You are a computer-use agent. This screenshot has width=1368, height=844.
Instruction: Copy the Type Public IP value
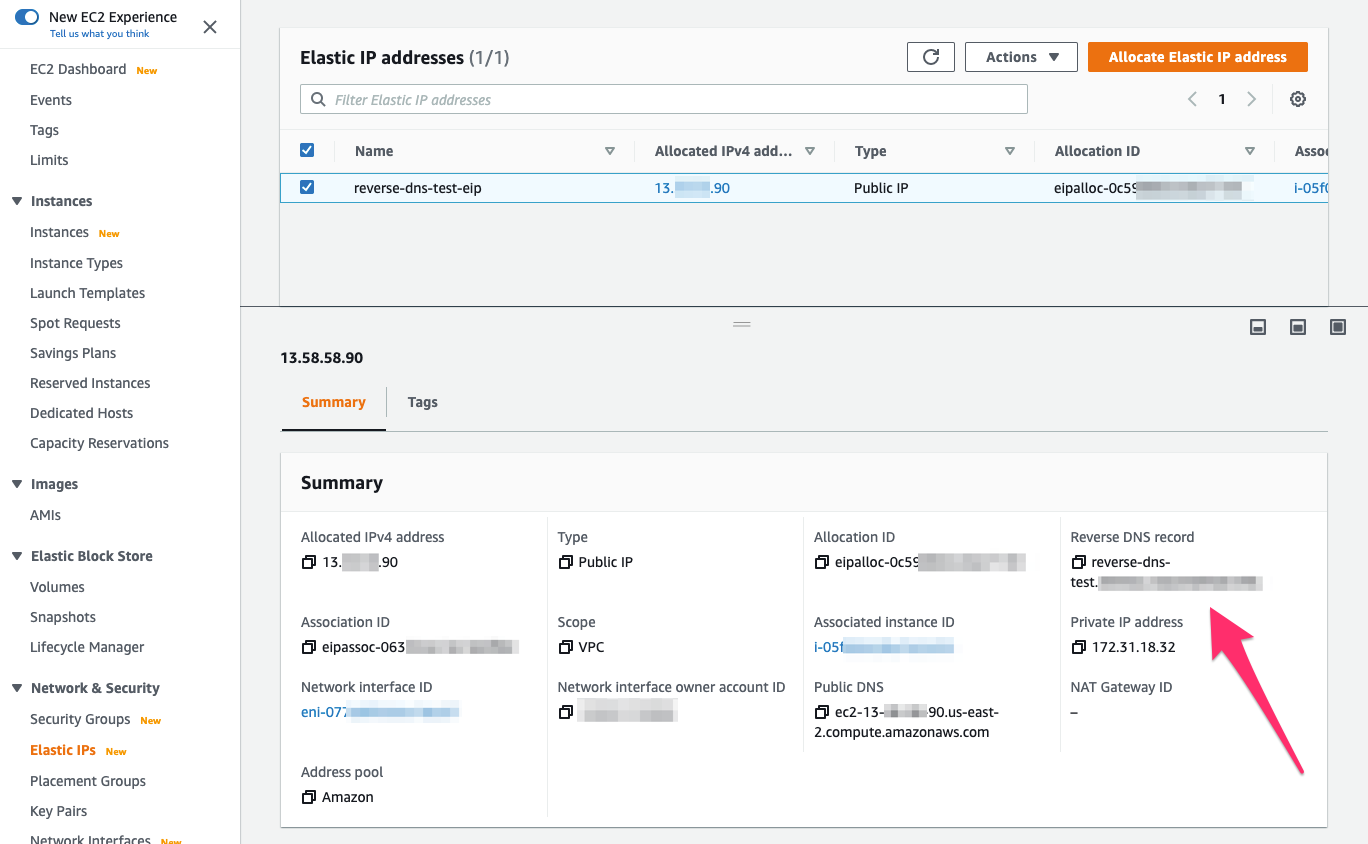(565, 563)
